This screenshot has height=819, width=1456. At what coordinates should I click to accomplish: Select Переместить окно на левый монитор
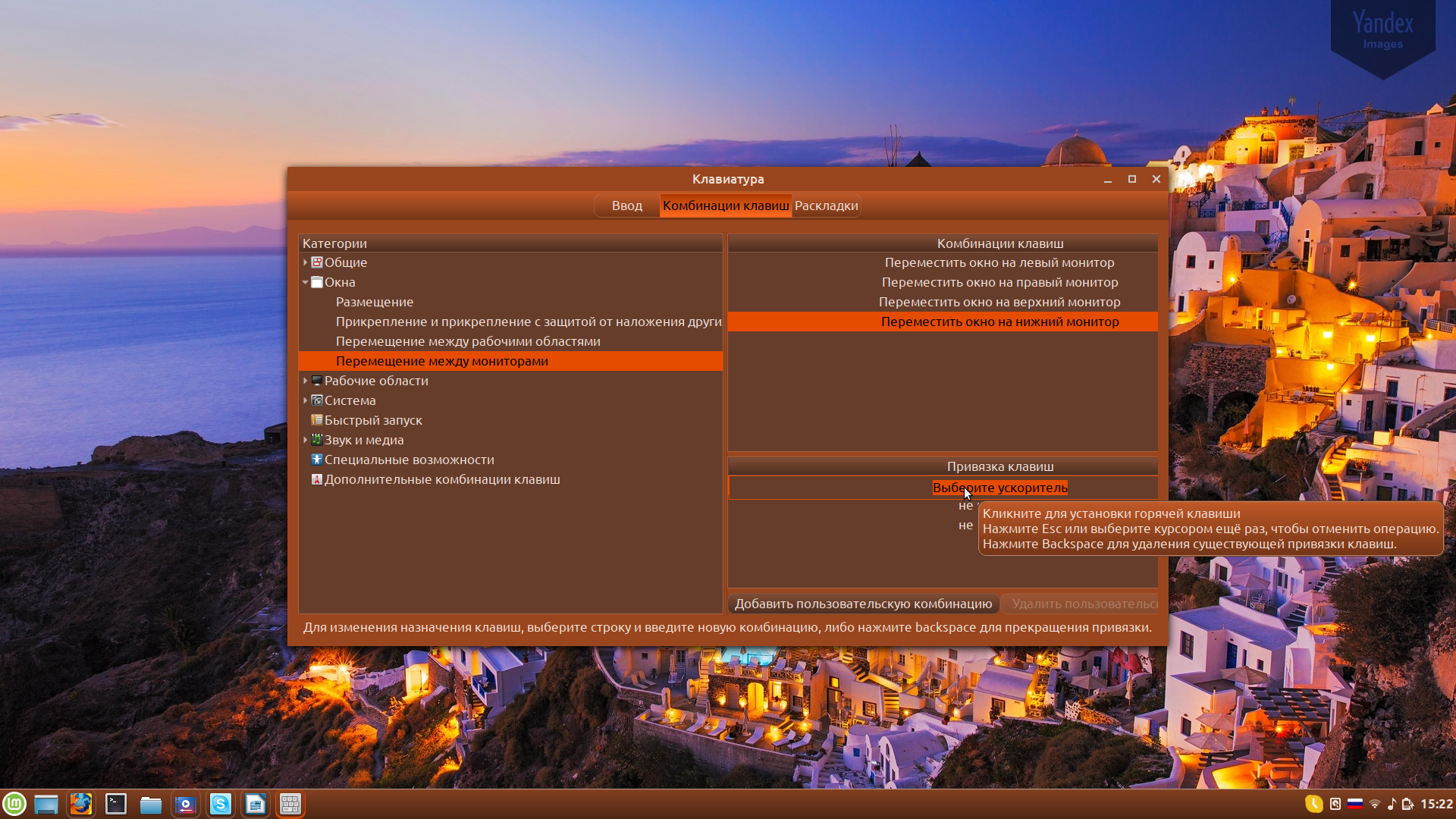click(x=999, y=262)
